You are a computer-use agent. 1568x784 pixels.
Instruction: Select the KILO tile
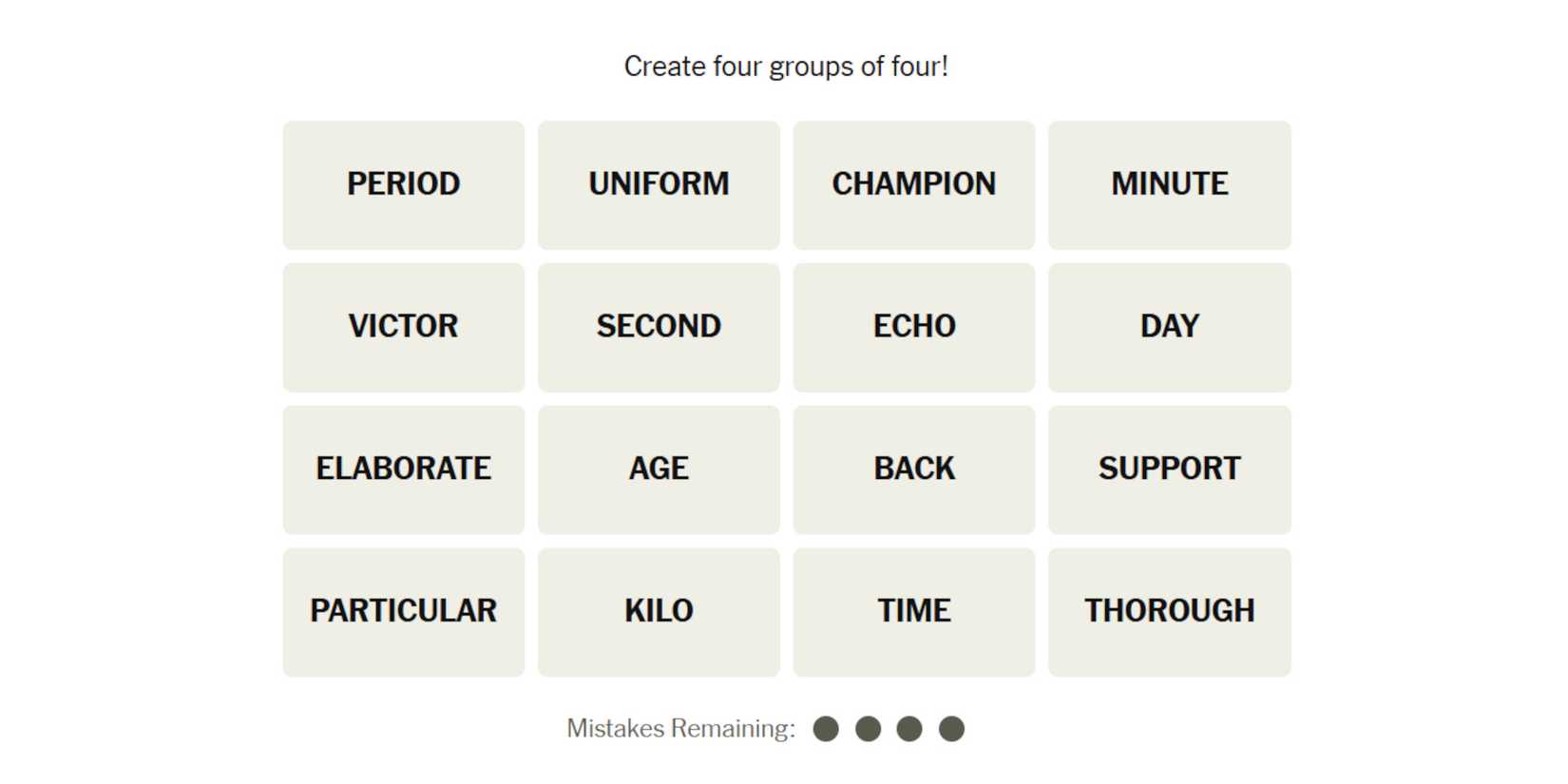point(659,612)
